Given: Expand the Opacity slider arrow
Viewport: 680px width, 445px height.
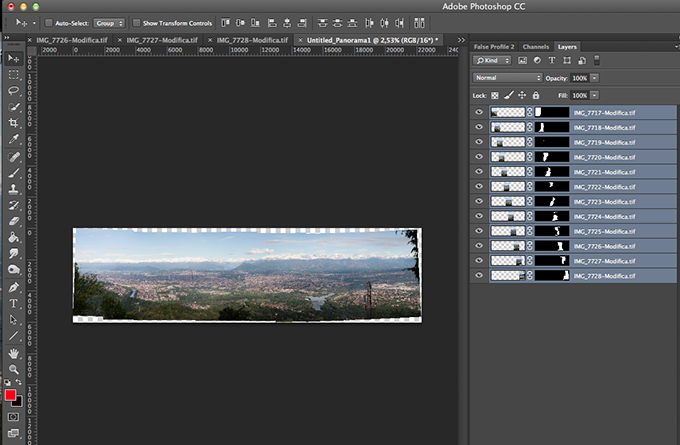Looking at the screenshot, I should (595, 77).
